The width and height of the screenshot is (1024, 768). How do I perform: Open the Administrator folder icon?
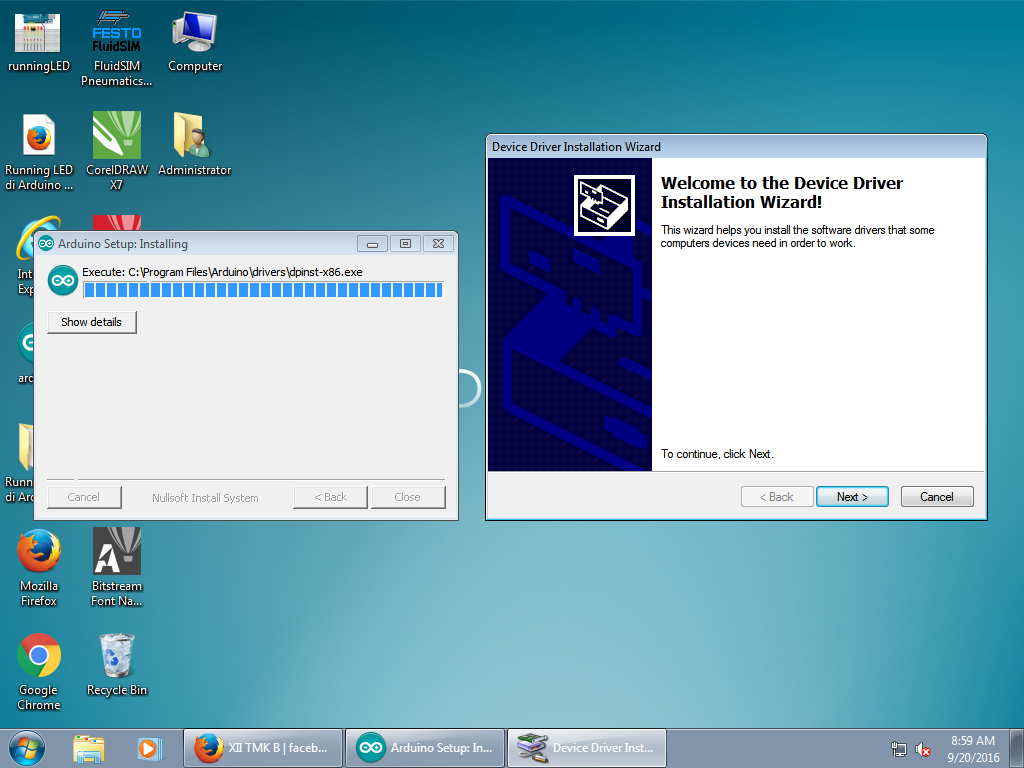[x=195, y=144]
